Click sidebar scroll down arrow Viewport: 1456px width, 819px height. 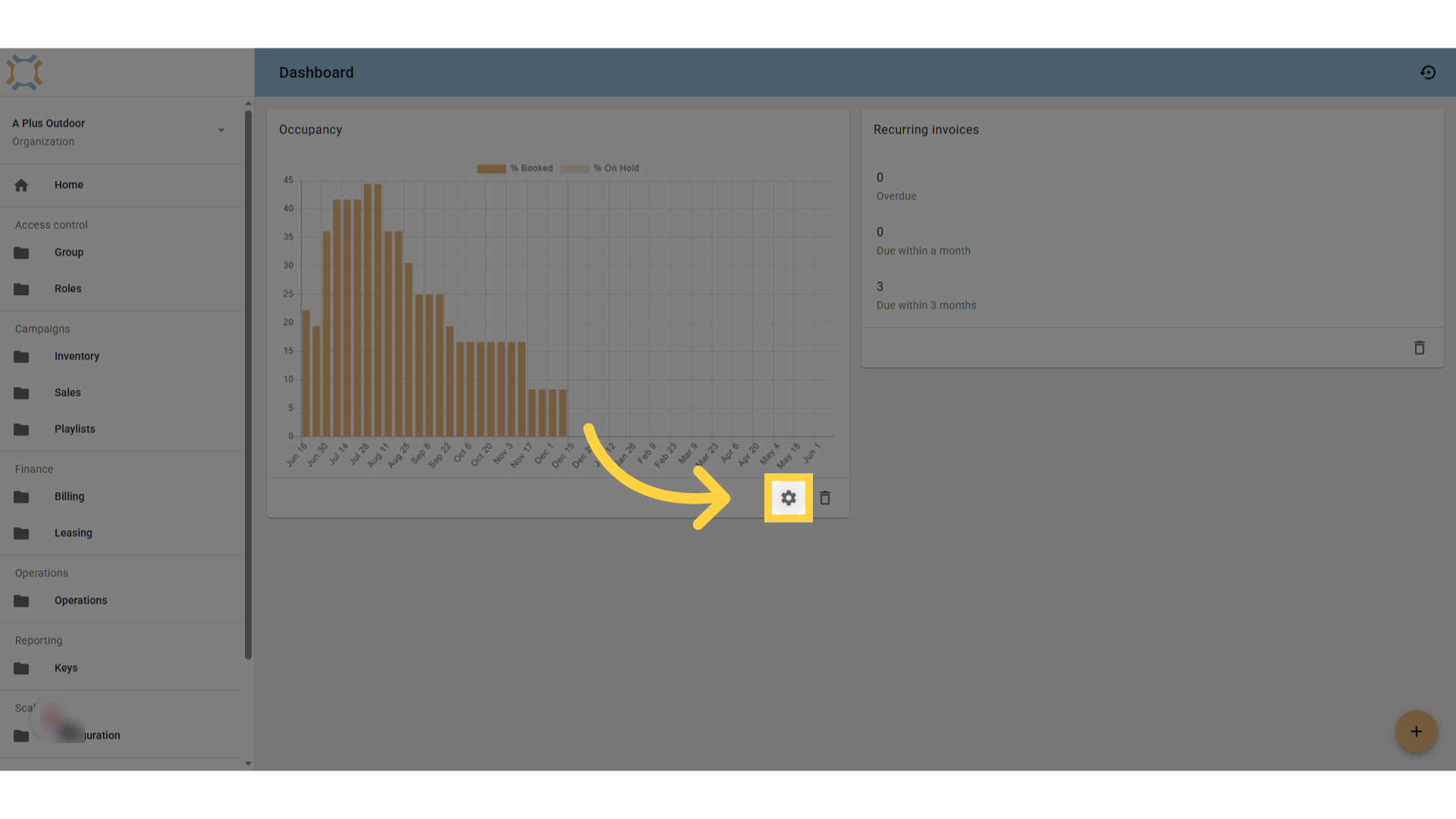coord(248,764)
